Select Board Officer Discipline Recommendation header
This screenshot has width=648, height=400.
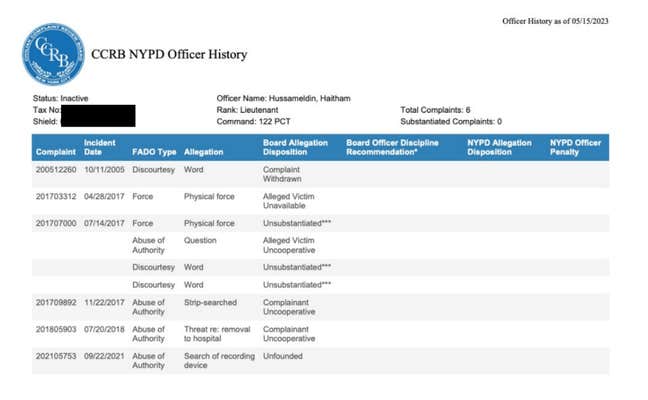click(396, 147)
